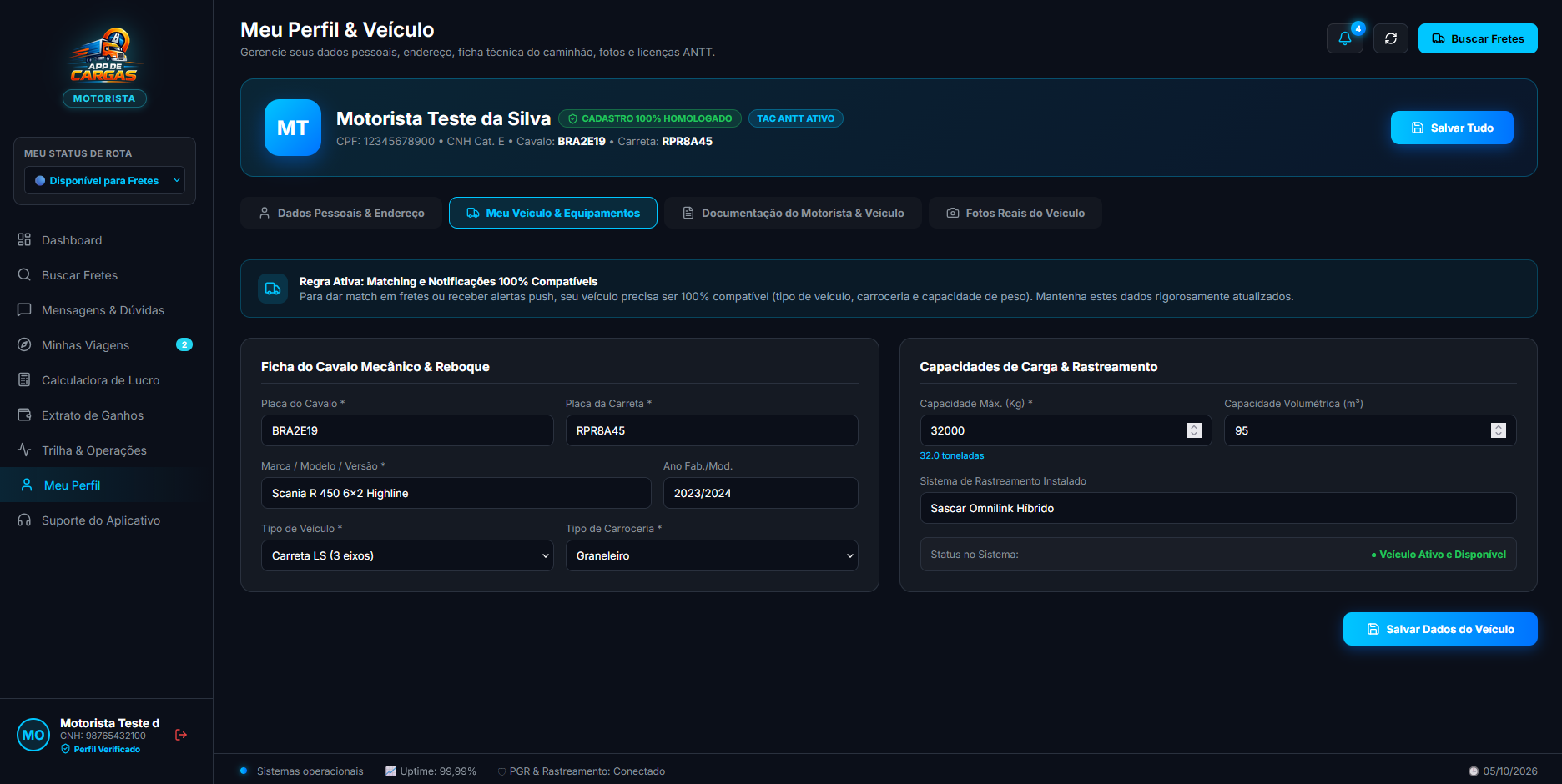Screen dimensions: 1562x784
Task: Click the MO user avatar
Action: [33, 735]
